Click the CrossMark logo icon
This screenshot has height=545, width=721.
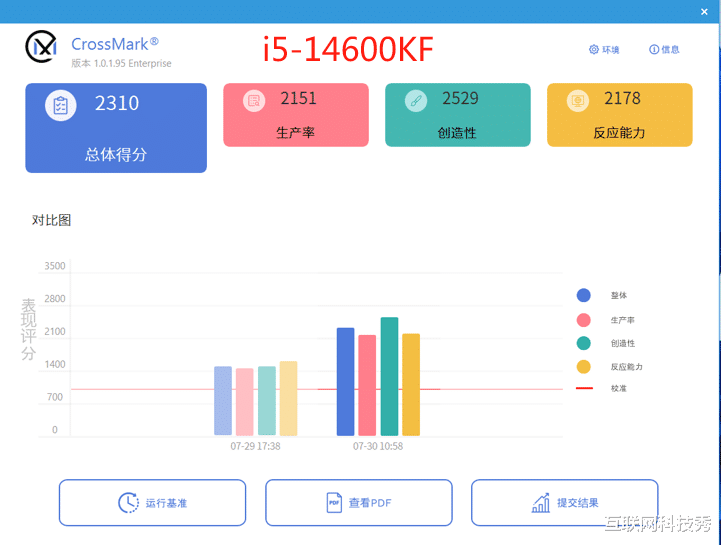41,46
